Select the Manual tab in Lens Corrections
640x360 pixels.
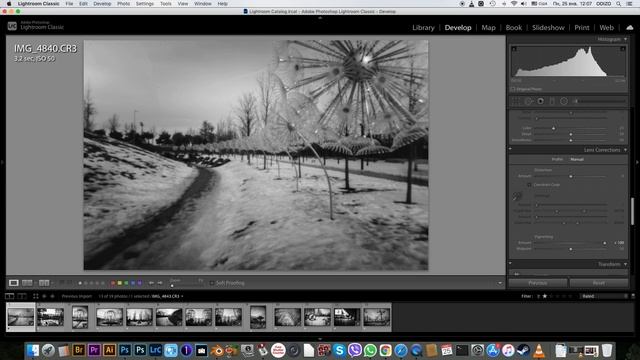(x=577, y=160)
